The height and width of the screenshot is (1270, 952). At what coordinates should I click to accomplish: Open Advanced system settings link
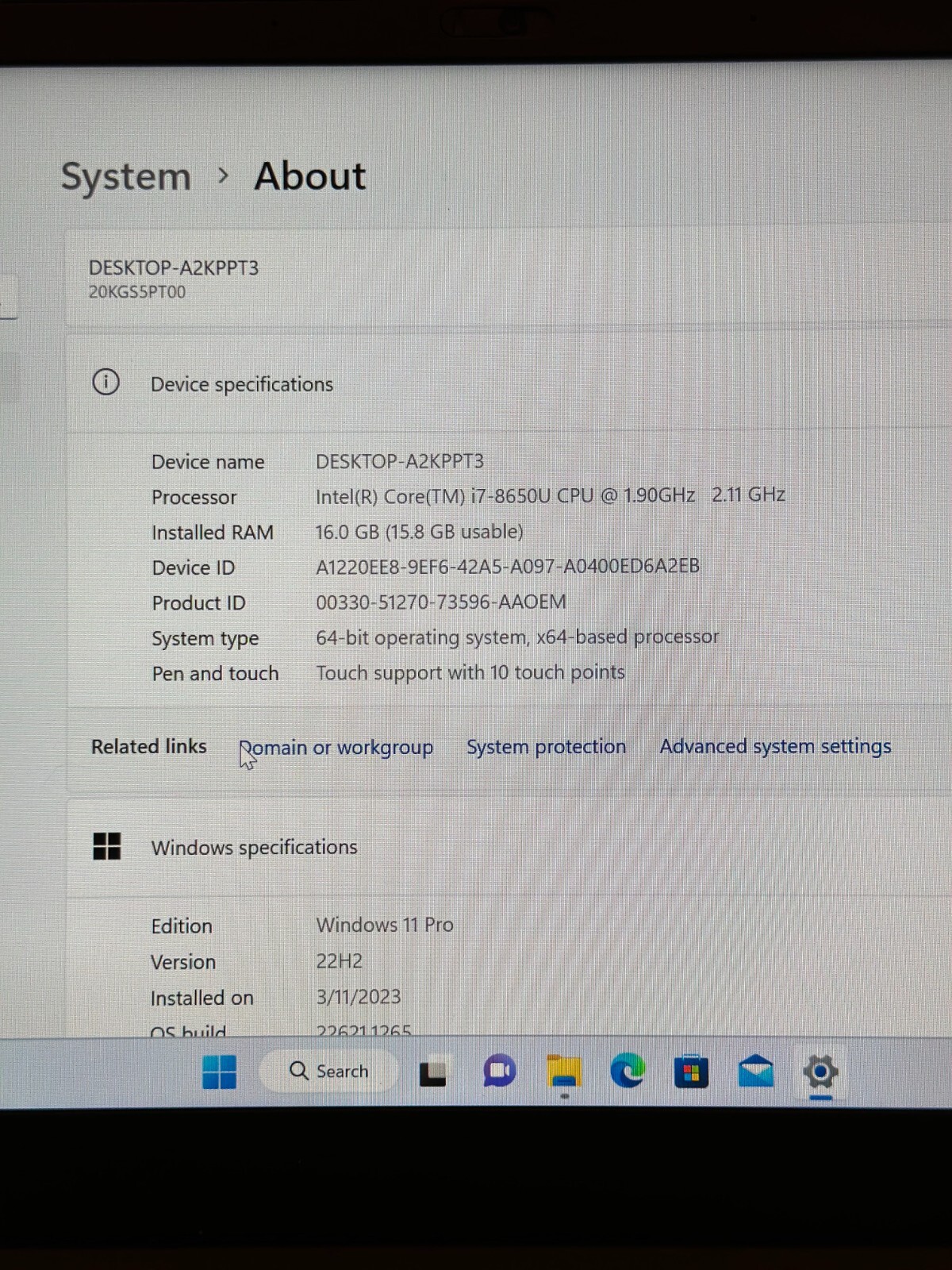pos(775,746)
